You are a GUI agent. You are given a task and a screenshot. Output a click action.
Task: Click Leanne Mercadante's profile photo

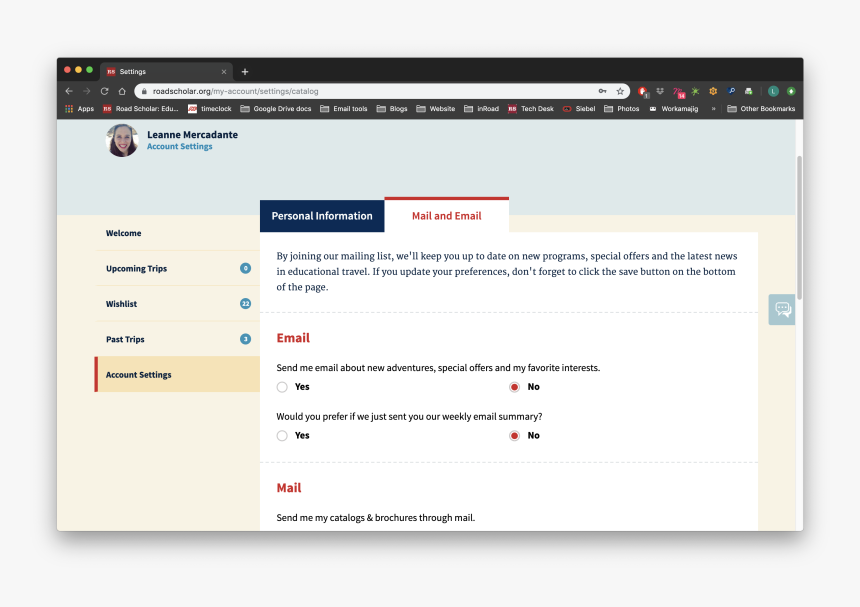[x=122, y=140]
